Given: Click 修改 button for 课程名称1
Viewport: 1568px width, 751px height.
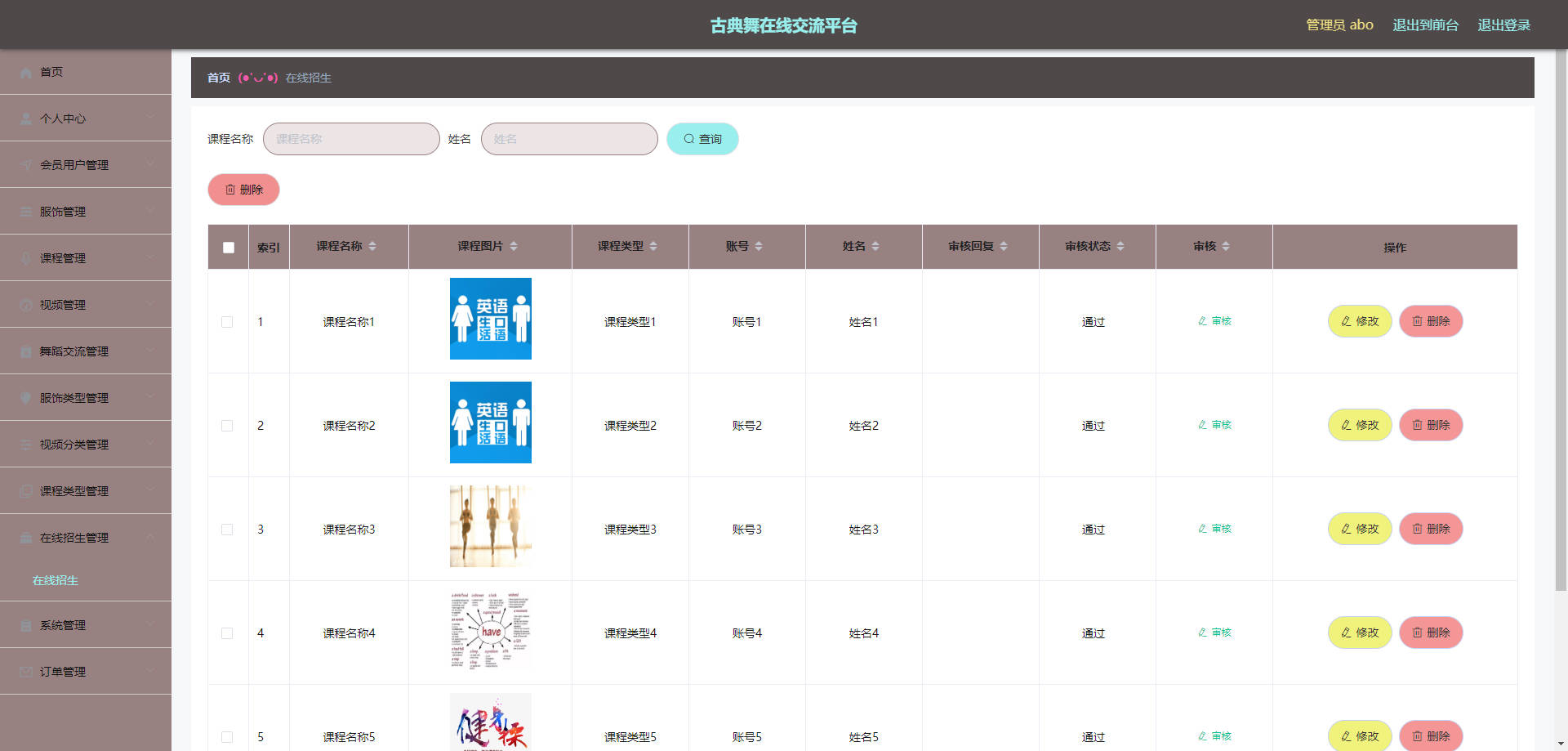Looking at the screenshot, I should pos(1360,321).
